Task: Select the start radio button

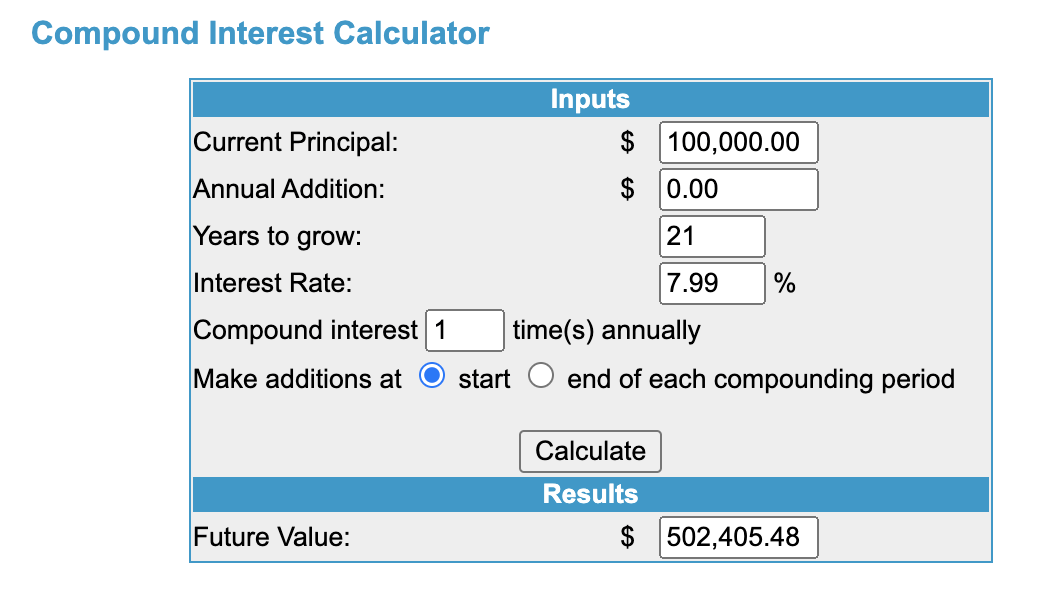Action: [433, 378]
